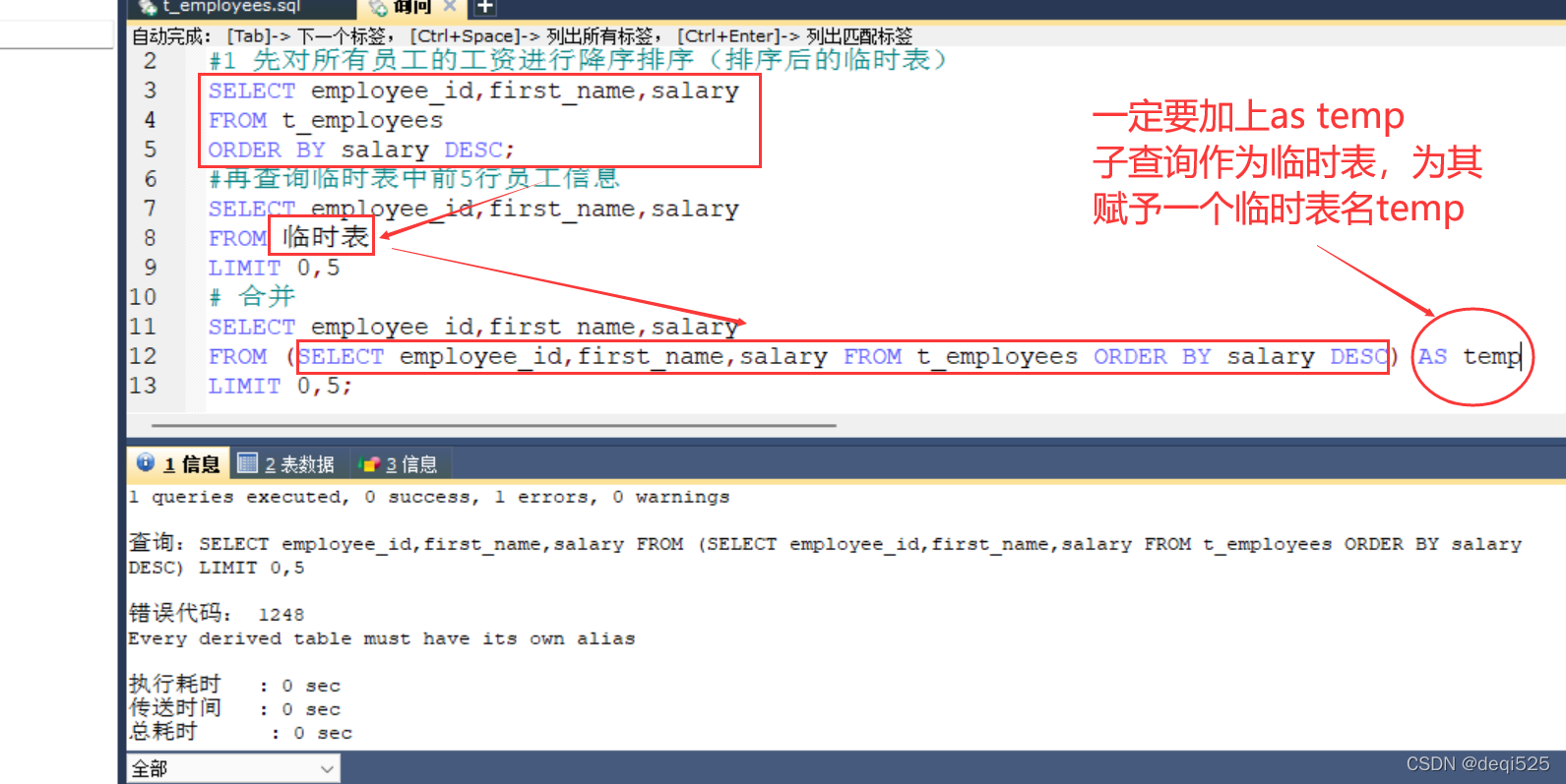Click the subquery text on line 12
Screen dimensions: 1566x784
(843, 356)
